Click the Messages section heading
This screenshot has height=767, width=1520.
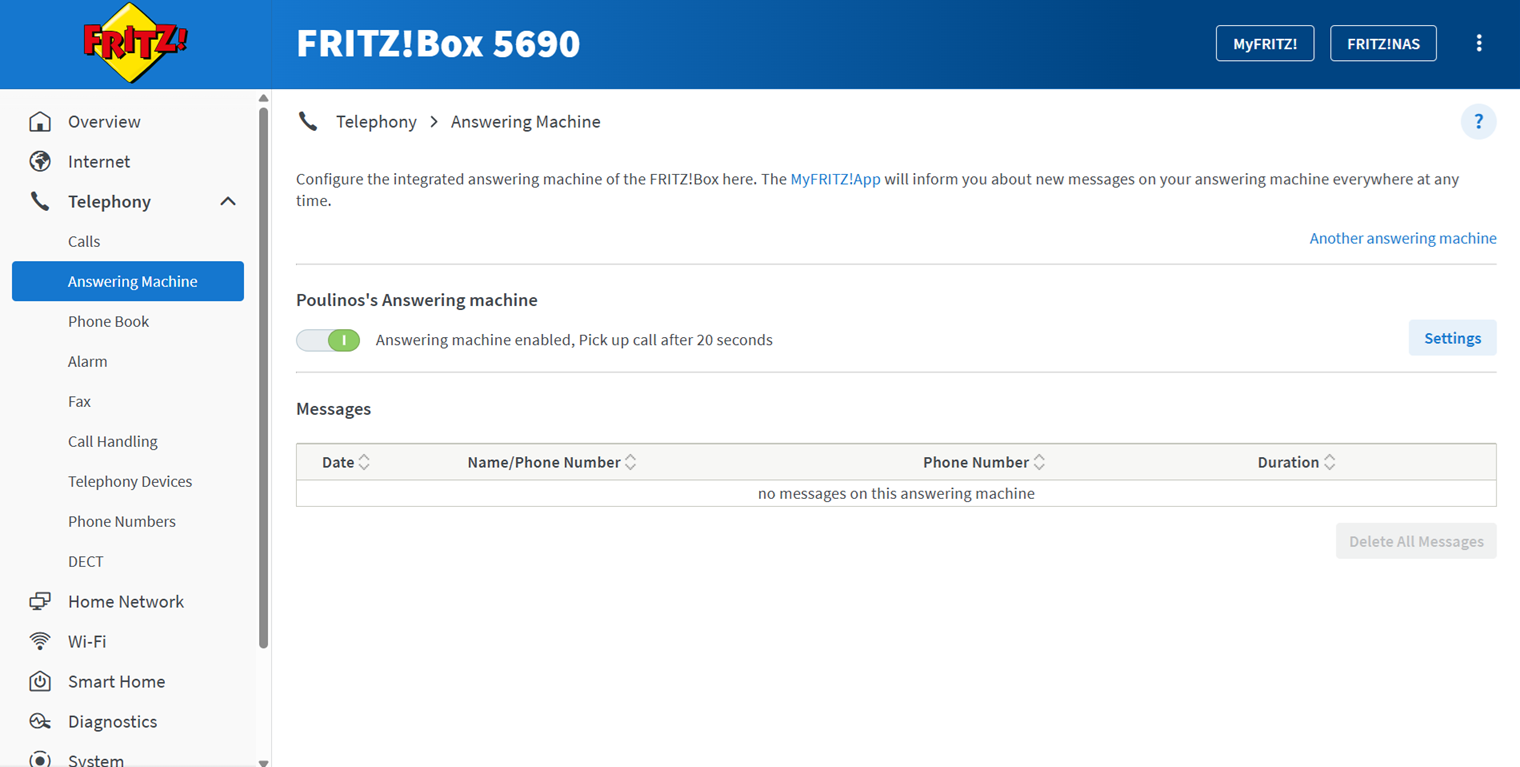coord(334,409)
